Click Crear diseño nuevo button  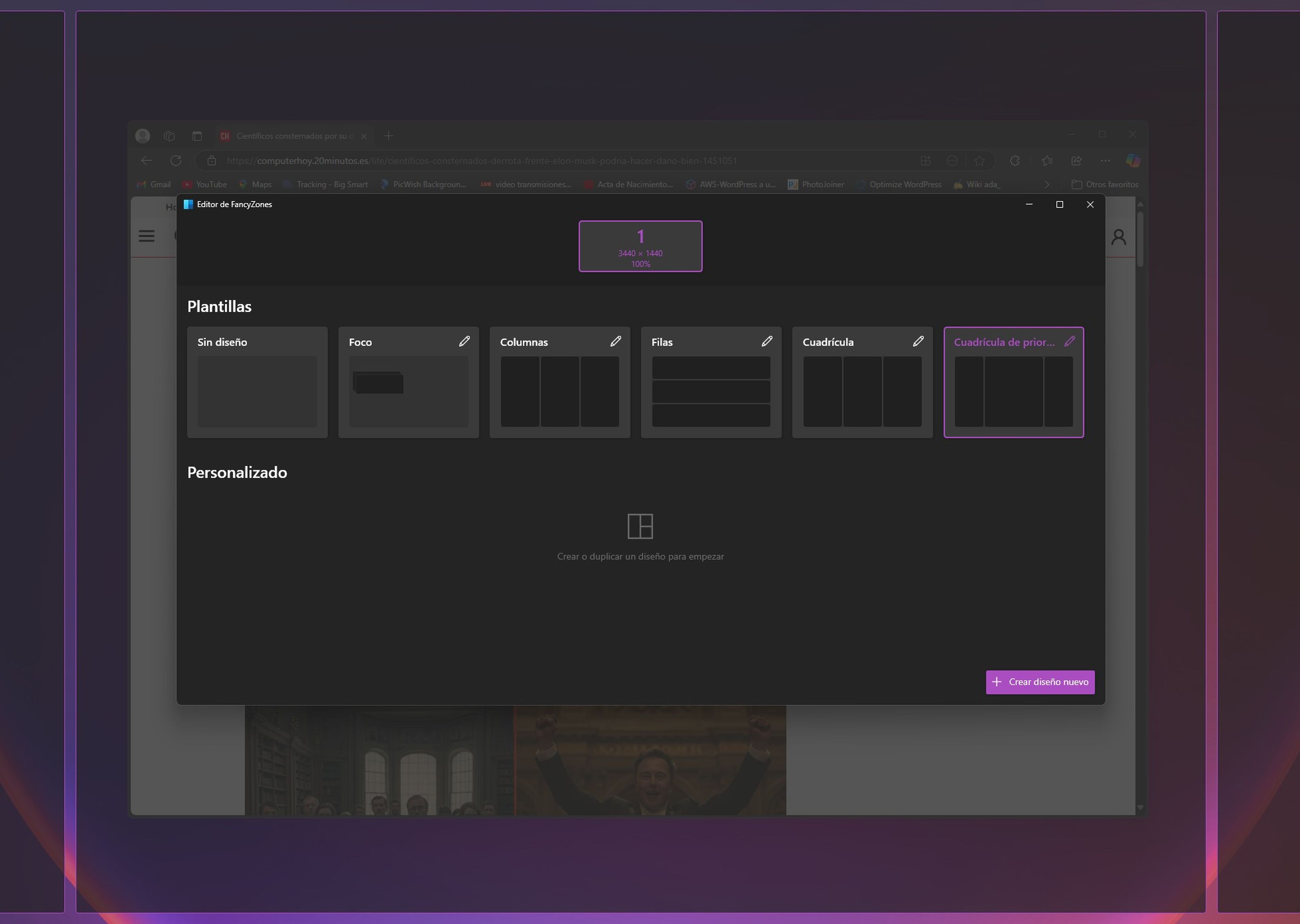(1040, 682)
